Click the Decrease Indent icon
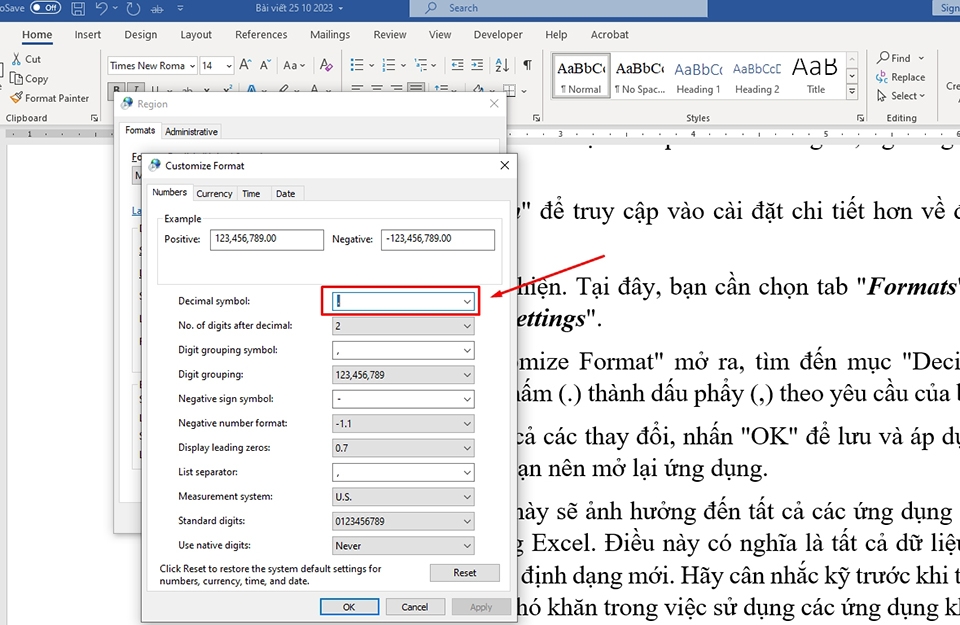This screenshot has width=960, height=625. (457, 65)
